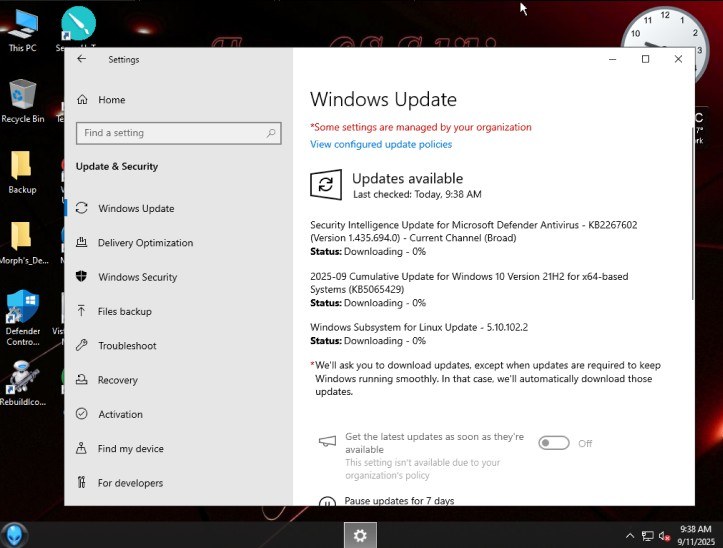Click Pause updates for 7 days
This screenshot has width=723, height=548.
pos(399,501)
